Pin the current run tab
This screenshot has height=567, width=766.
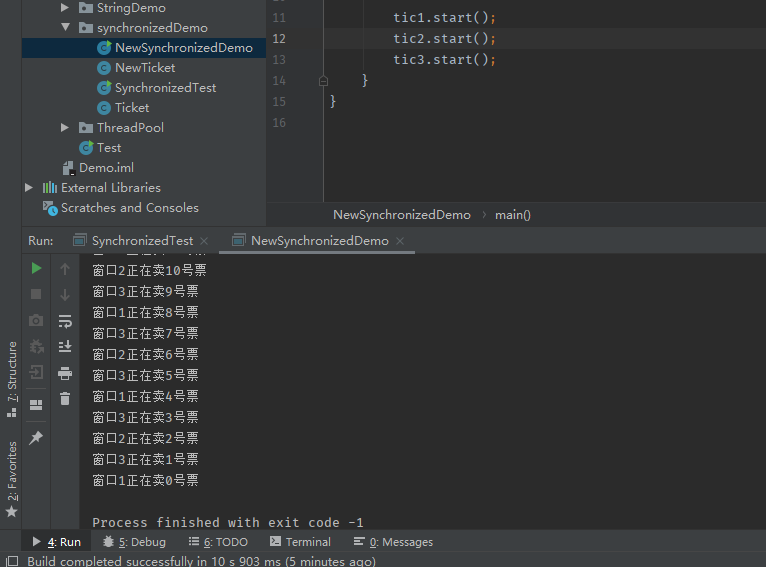click(x=36, y=438)
